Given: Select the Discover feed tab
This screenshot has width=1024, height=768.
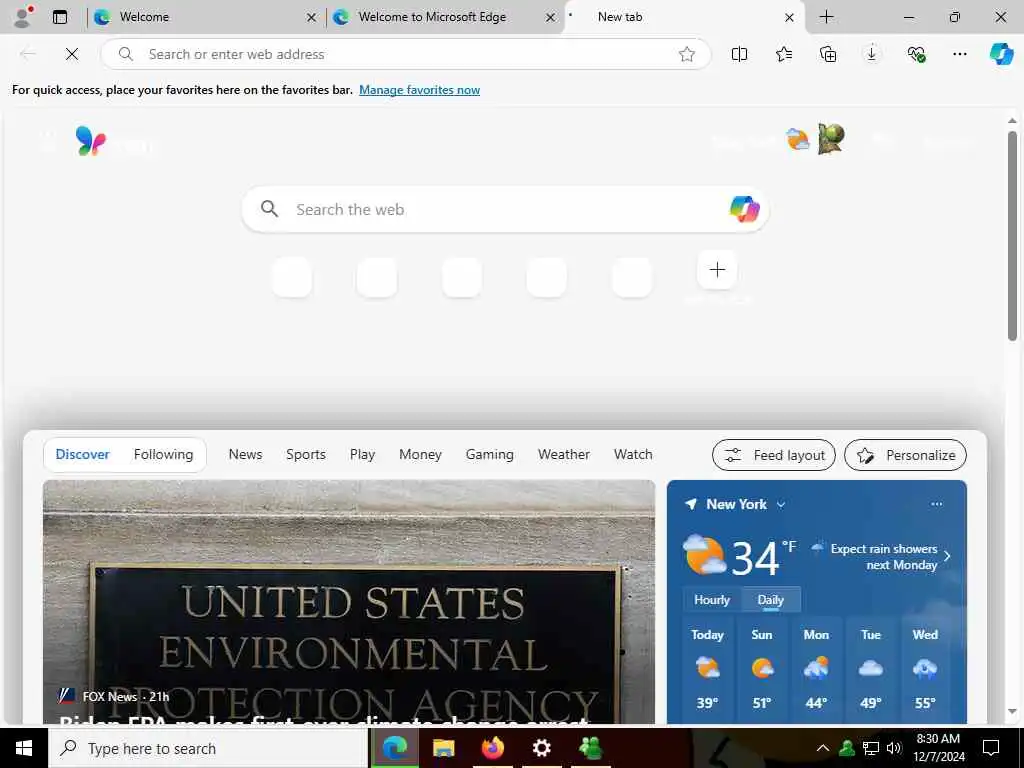Looking at the screenshot, I should 82,455.
